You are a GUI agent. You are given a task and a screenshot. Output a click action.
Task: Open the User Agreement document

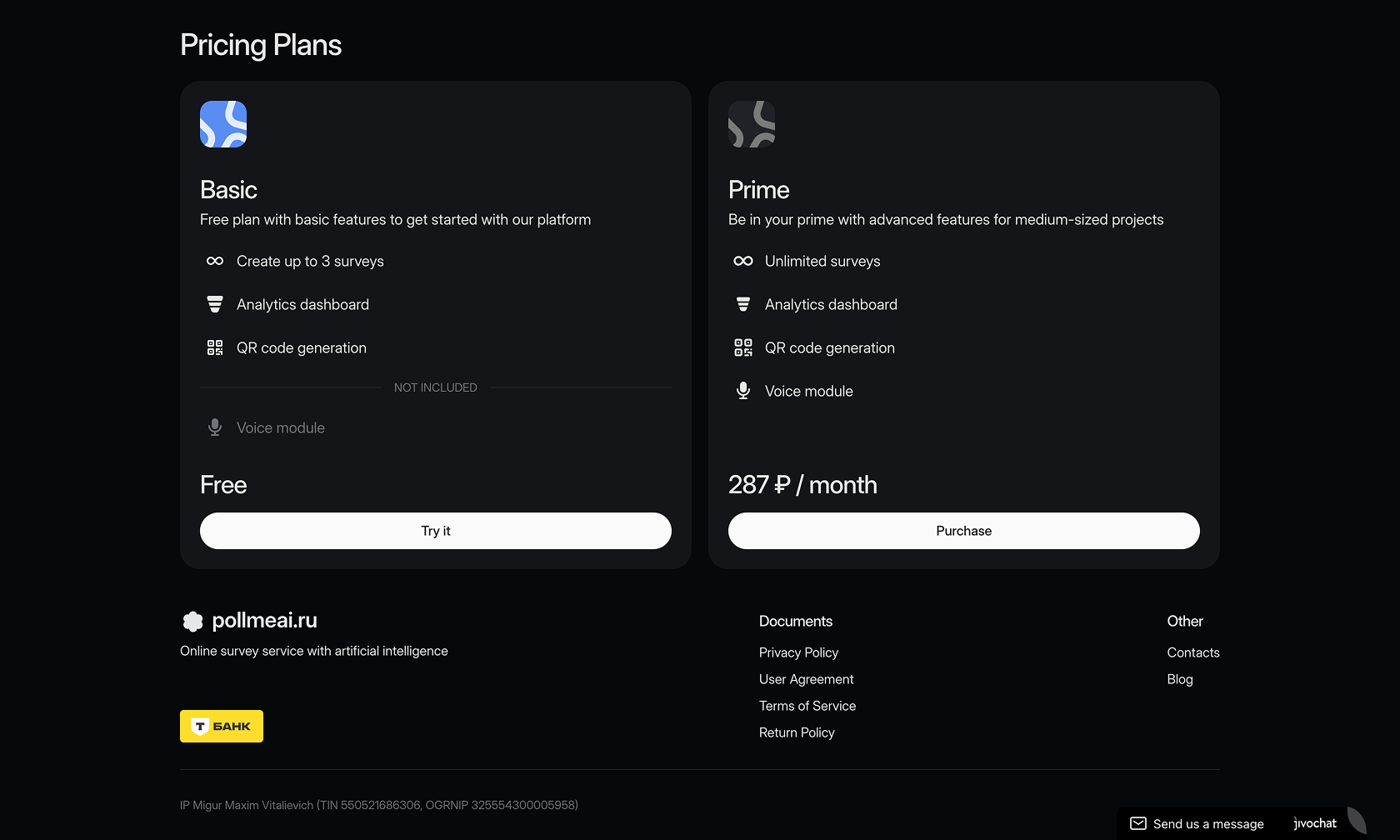pos(806,679)
